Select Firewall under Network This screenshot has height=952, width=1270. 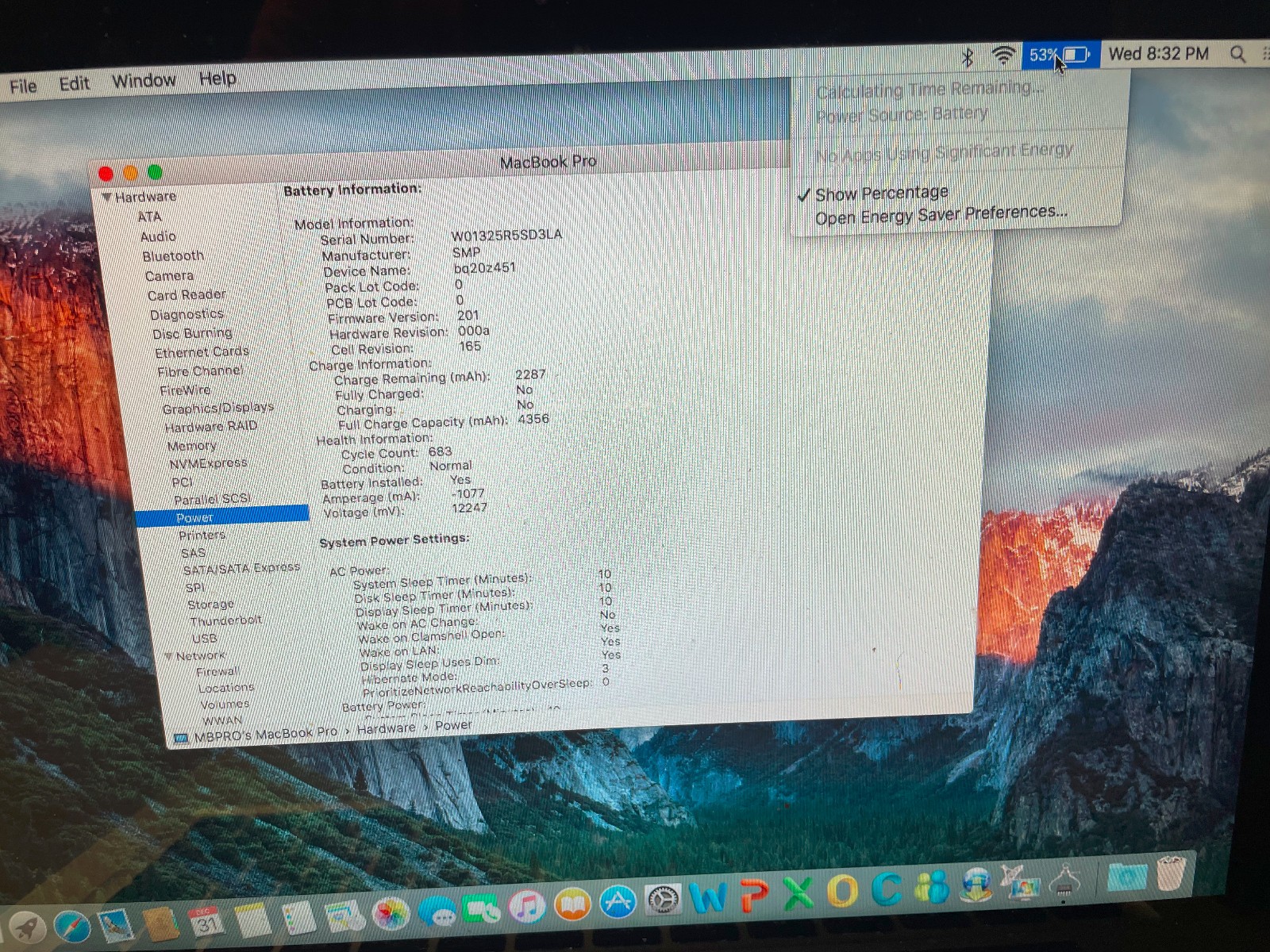click(x=217, y=671)
